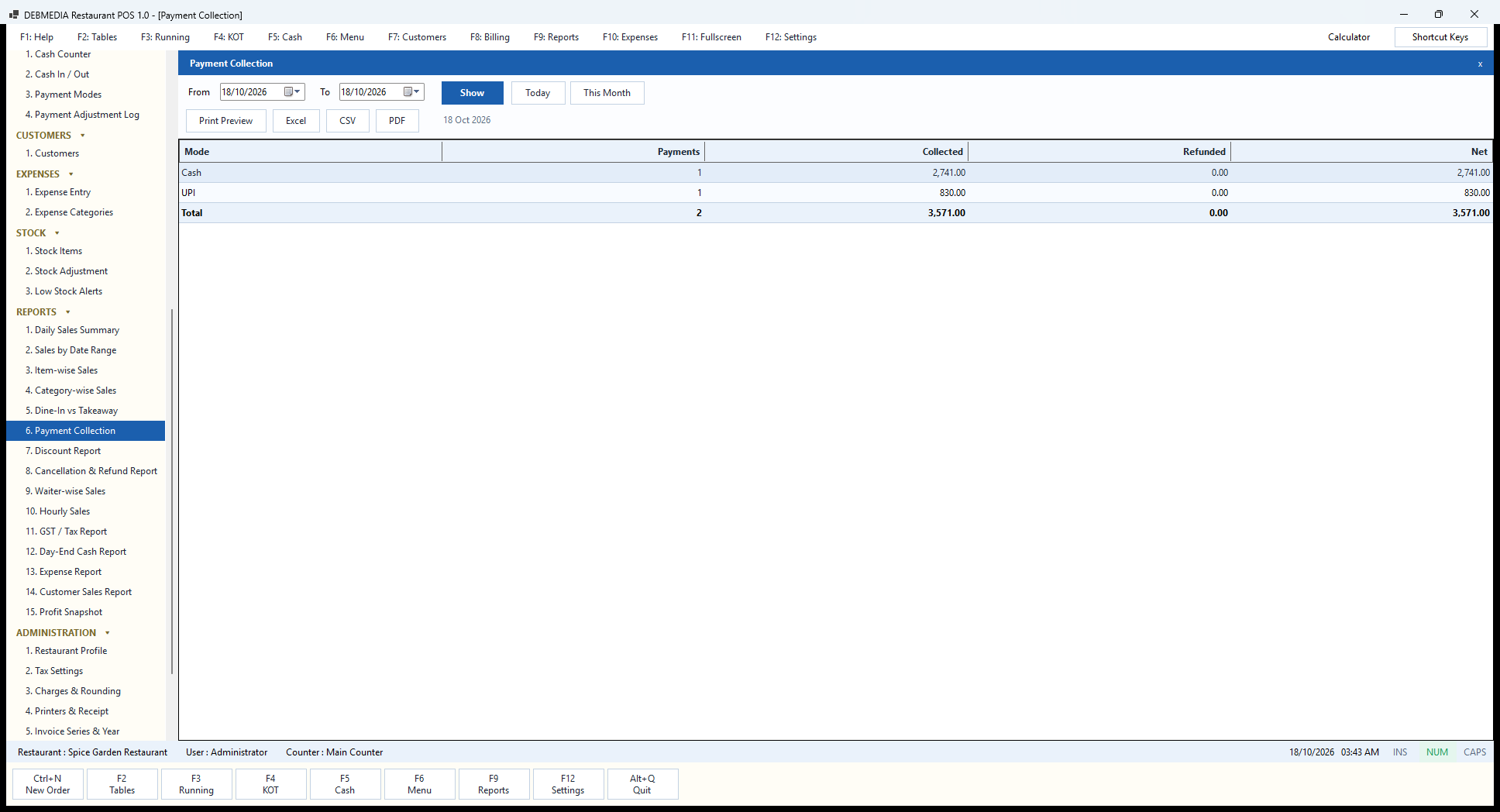This screenshot has height=812, width=1500.
Task: Collapse the CUSTOMERS section arrow
Action: click(x=83, y=136)
